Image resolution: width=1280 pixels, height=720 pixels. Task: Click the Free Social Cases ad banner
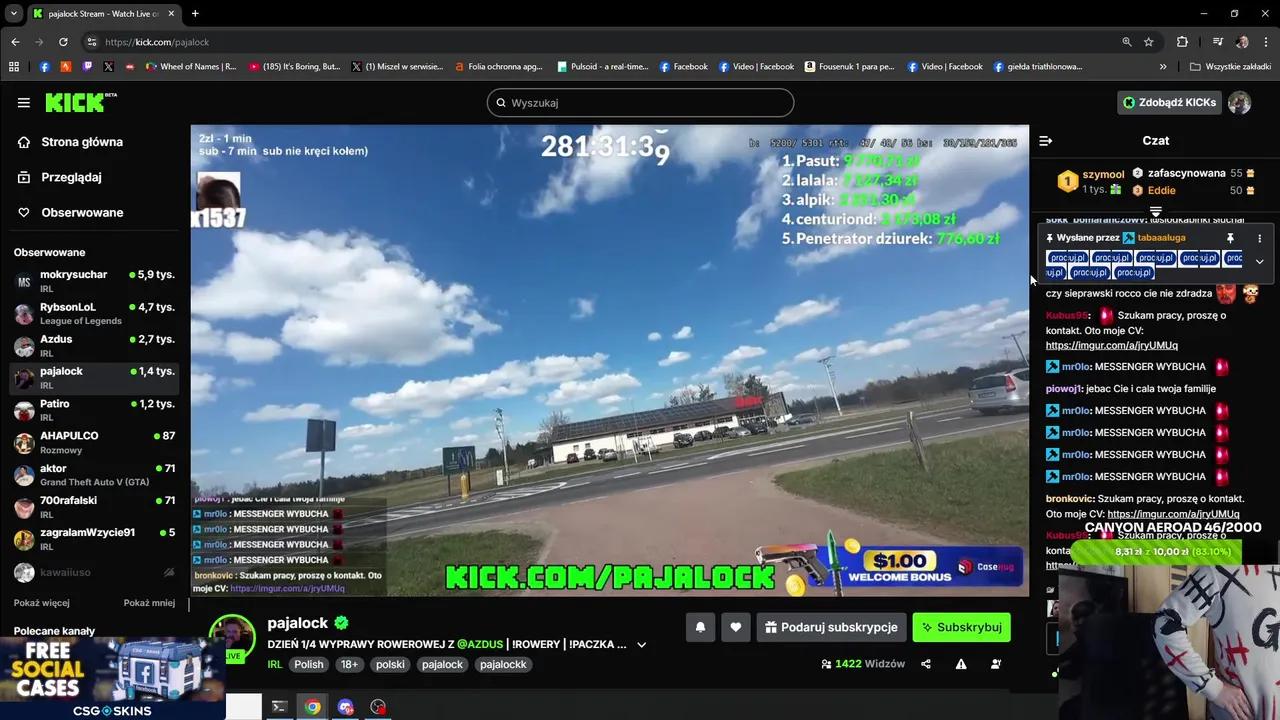pyautogui.click(x=112, y=678)
